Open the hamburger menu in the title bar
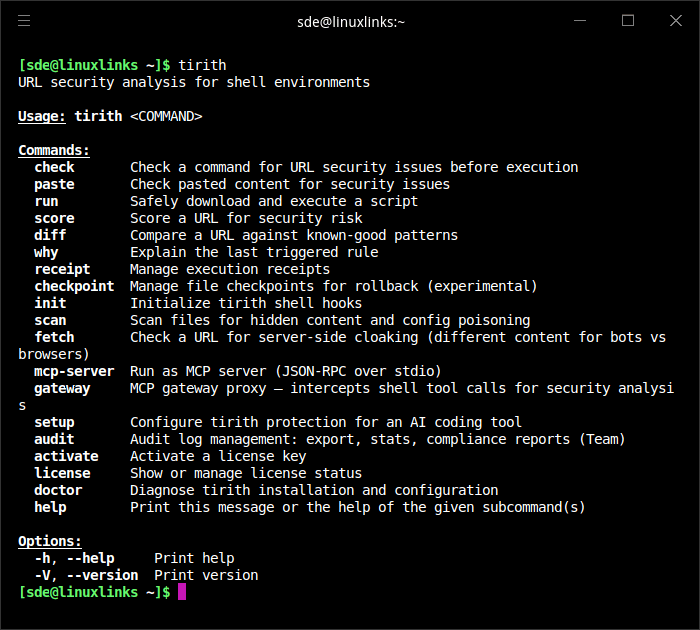The width and height of the screenshot is (700, 630). [24, 21]
